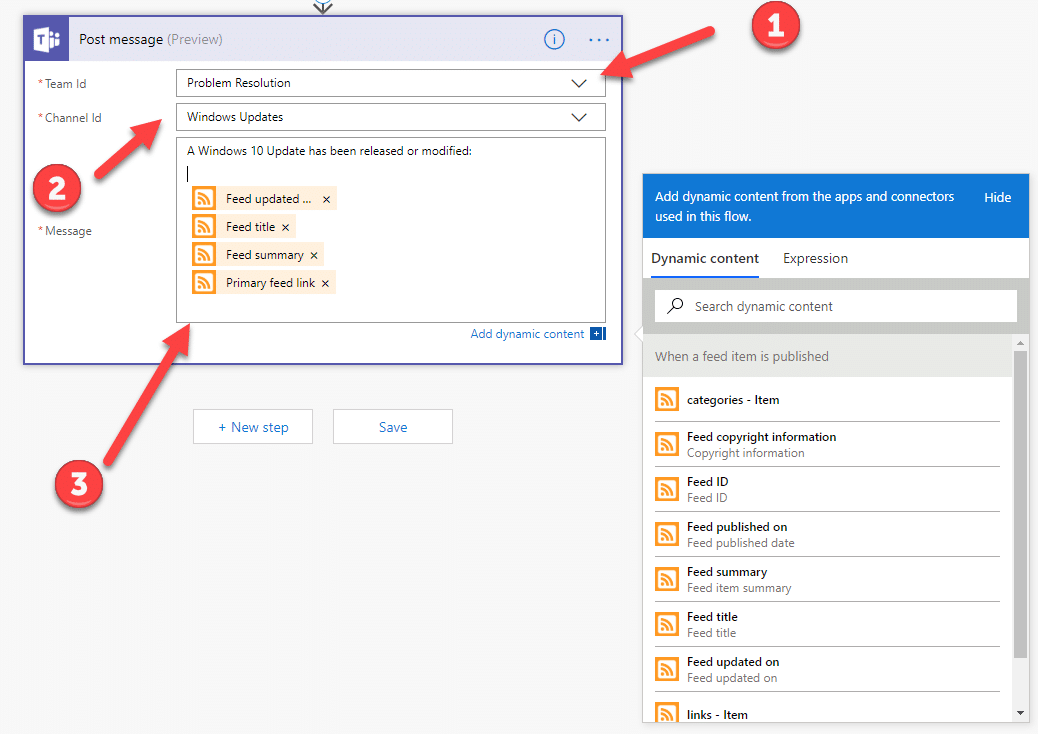The height and width of the screenshot is (734, 1038).
Task: Hide the dynamic content panel
Action: coord(997,197)
